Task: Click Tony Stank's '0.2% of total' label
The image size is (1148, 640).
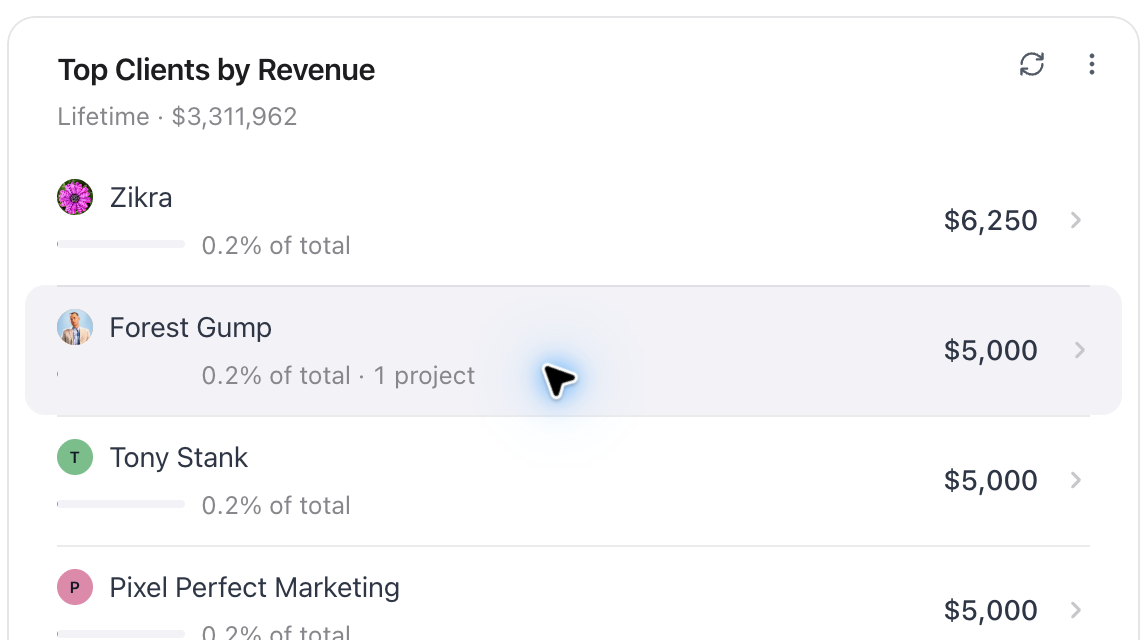Action: tap(276, 505)
